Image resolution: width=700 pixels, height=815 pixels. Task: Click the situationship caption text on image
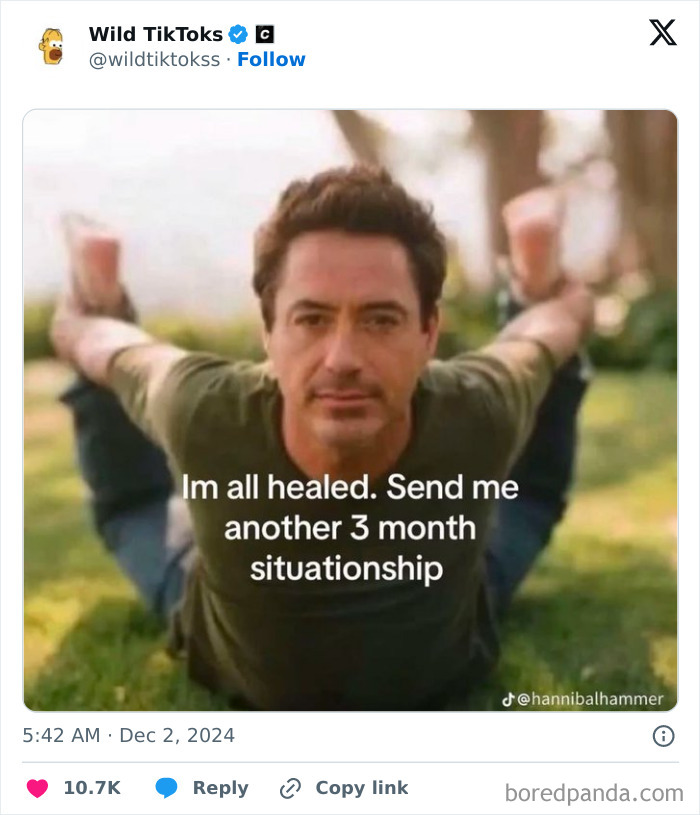tap(347, 569)
